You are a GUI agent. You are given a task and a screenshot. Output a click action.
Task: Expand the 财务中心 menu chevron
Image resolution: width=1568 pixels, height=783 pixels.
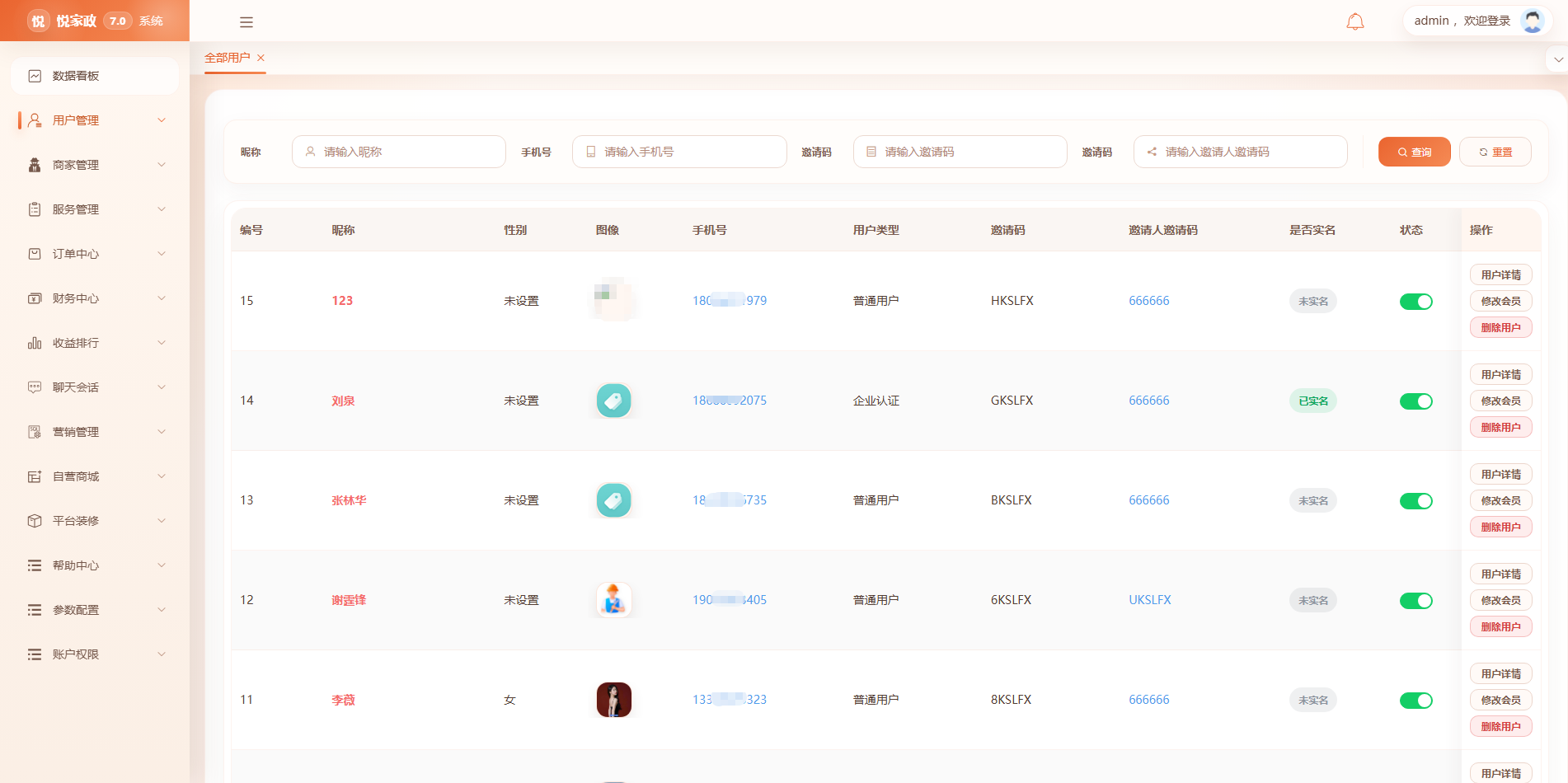tap(162, 298)
